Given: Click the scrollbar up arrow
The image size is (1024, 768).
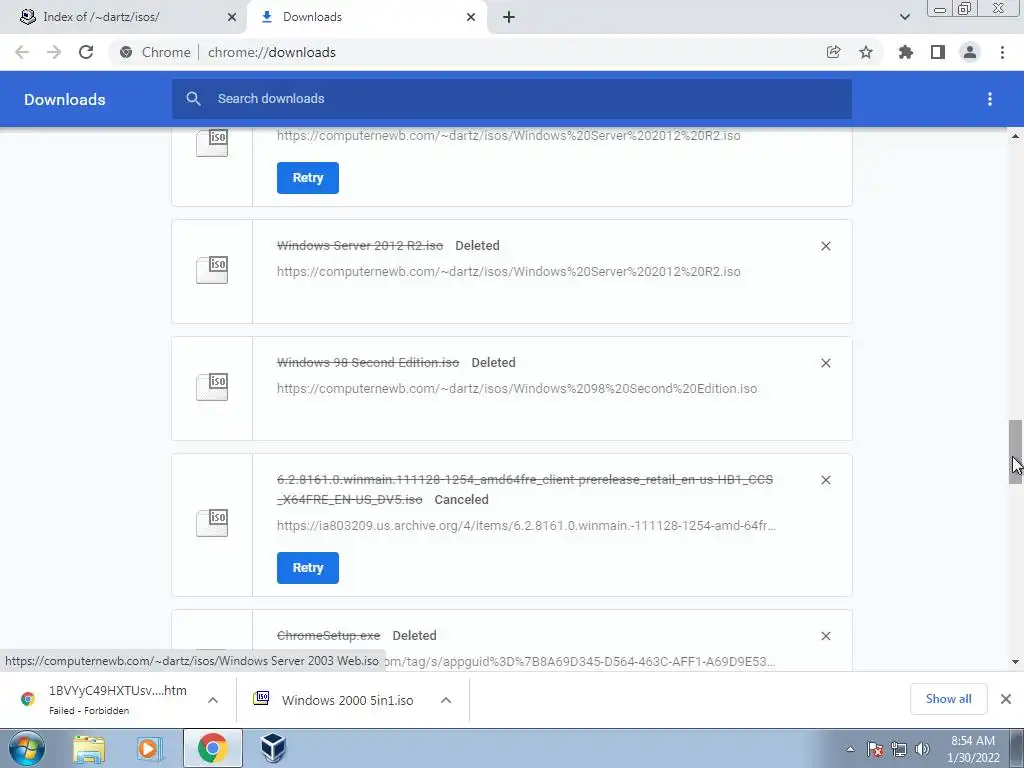Looking at the screenshot, I should (1015, 136).
